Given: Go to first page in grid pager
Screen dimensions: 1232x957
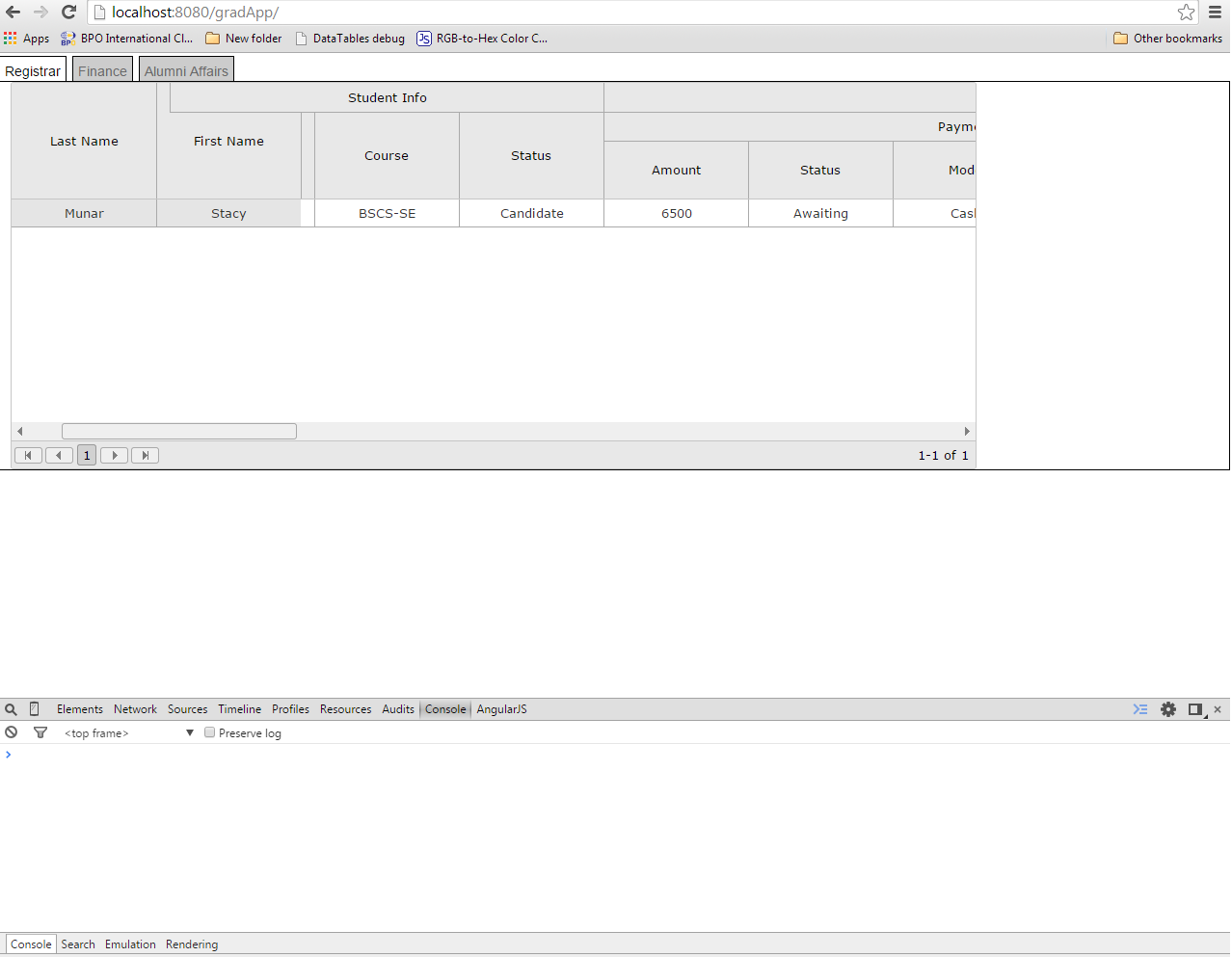Looking at the screenshot, I should coord(28,455).
